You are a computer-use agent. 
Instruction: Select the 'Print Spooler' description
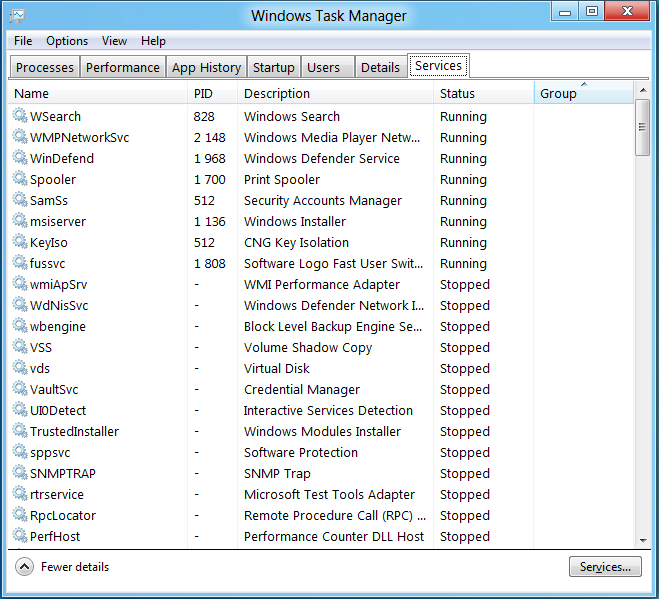(x=282, y=179)
